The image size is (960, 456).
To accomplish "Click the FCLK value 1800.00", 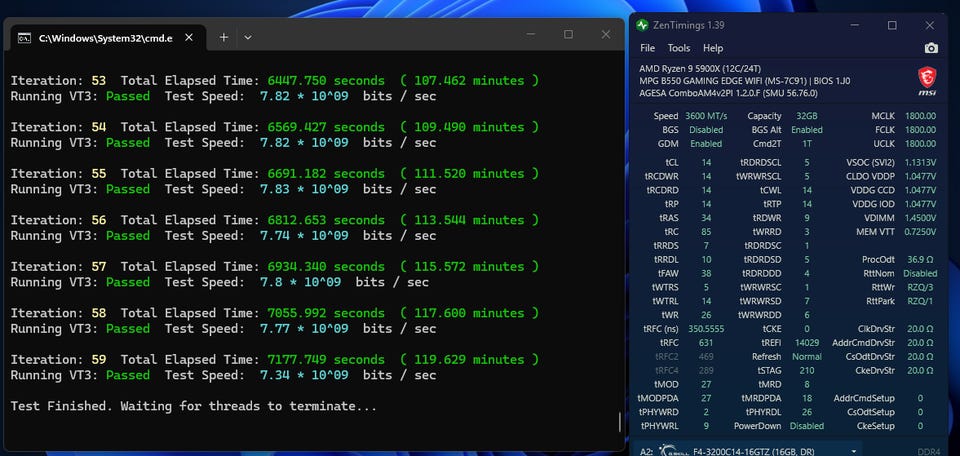I will coord(921,130).
